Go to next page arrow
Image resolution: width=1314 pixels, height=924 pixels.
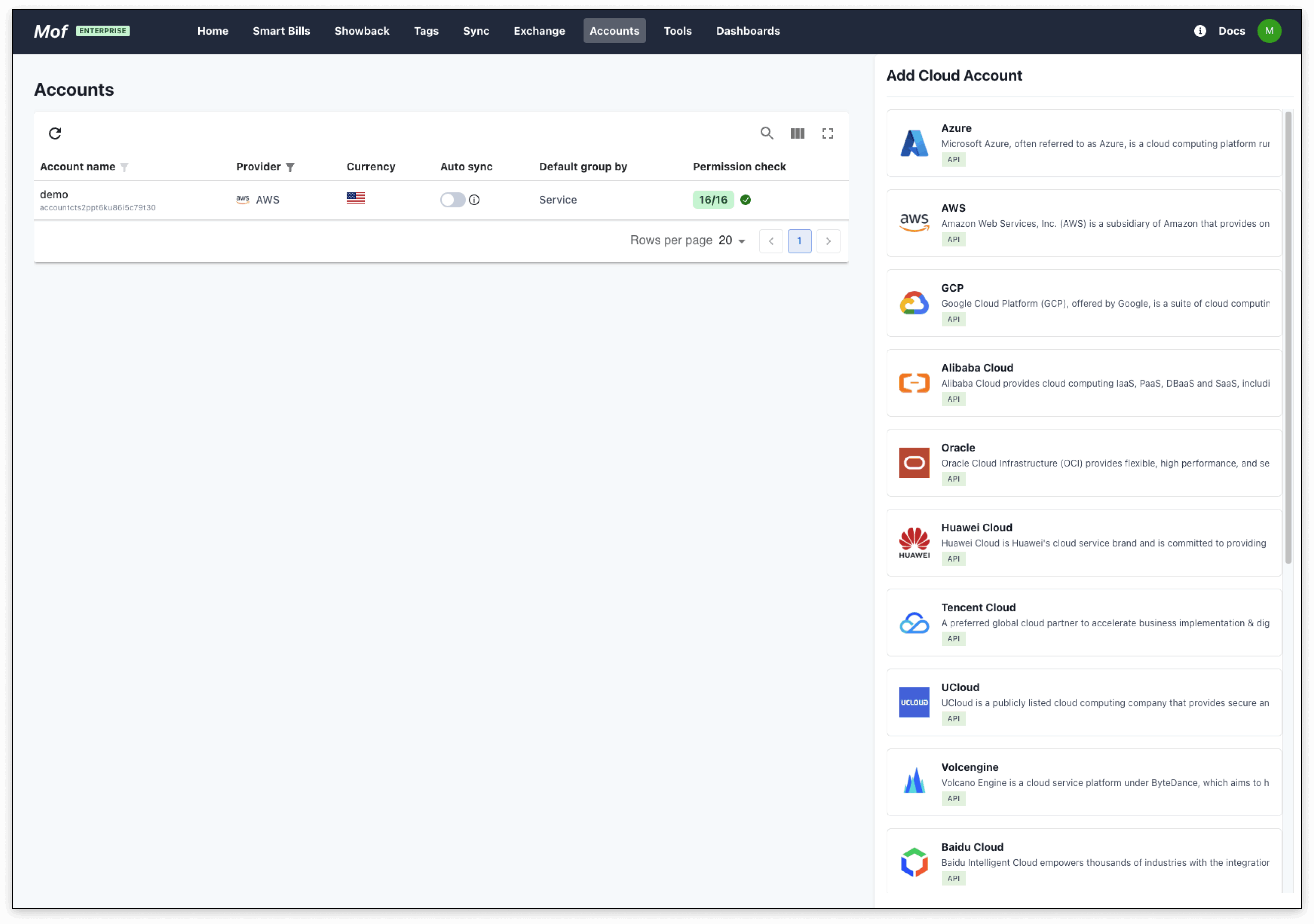pos(828,241)
